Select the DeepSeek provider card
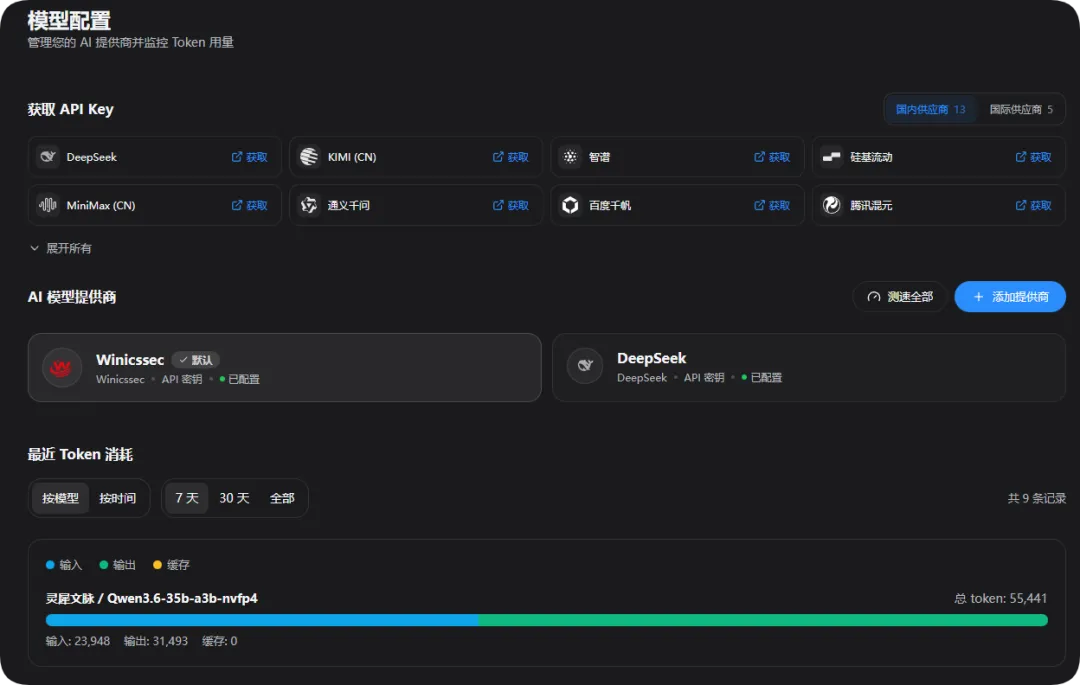Image resolution: width=1080 pixels, height=685 pixels. point(809,368)
